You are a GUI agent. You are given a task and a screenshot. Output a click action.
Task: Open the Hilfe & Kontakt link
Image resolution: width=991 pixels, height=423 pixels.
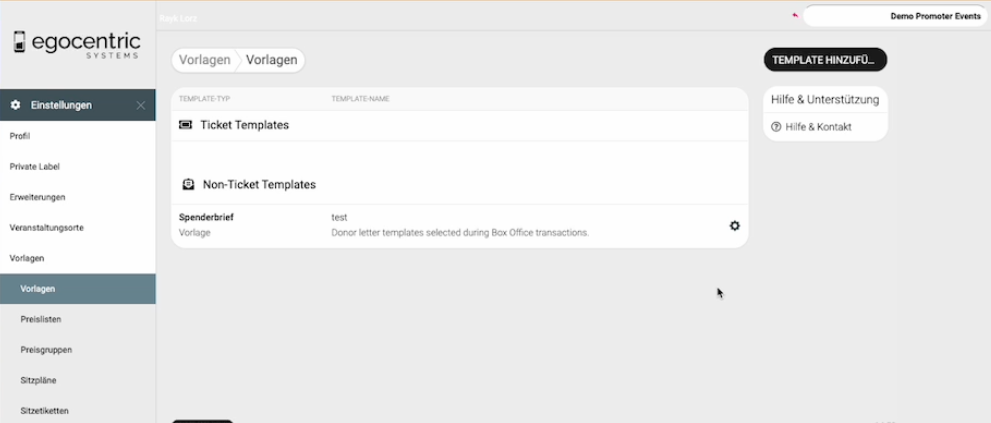pos(818,127)
